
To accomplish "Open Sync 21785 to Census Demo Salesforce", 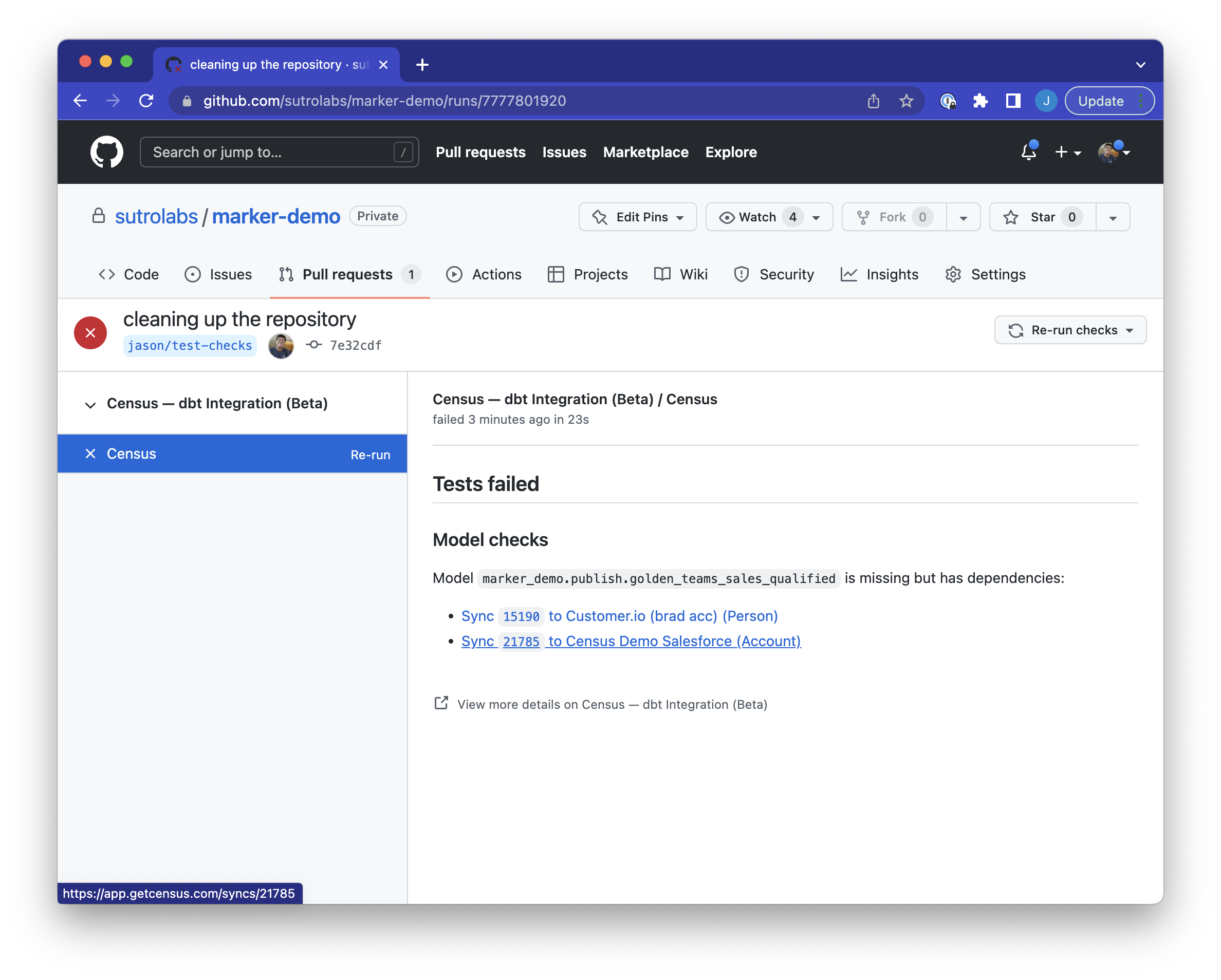I will [631, 641].
